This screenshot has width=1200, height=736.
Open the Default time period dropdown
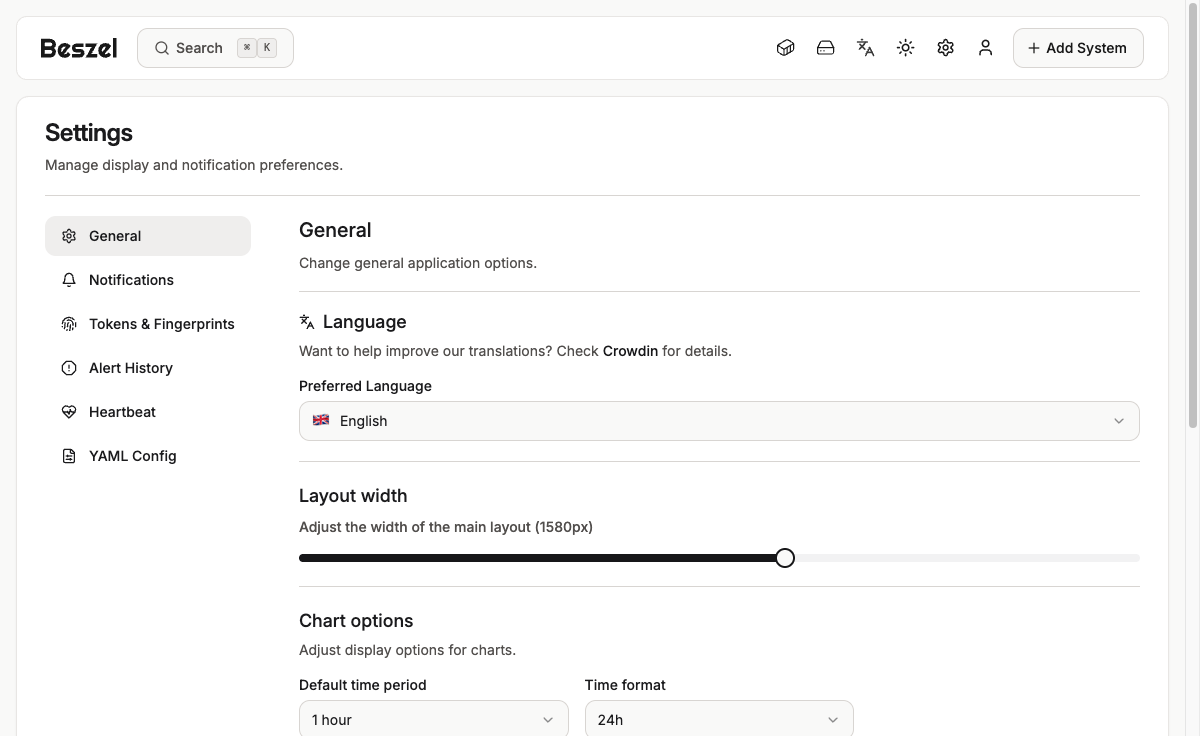[434, 719]
